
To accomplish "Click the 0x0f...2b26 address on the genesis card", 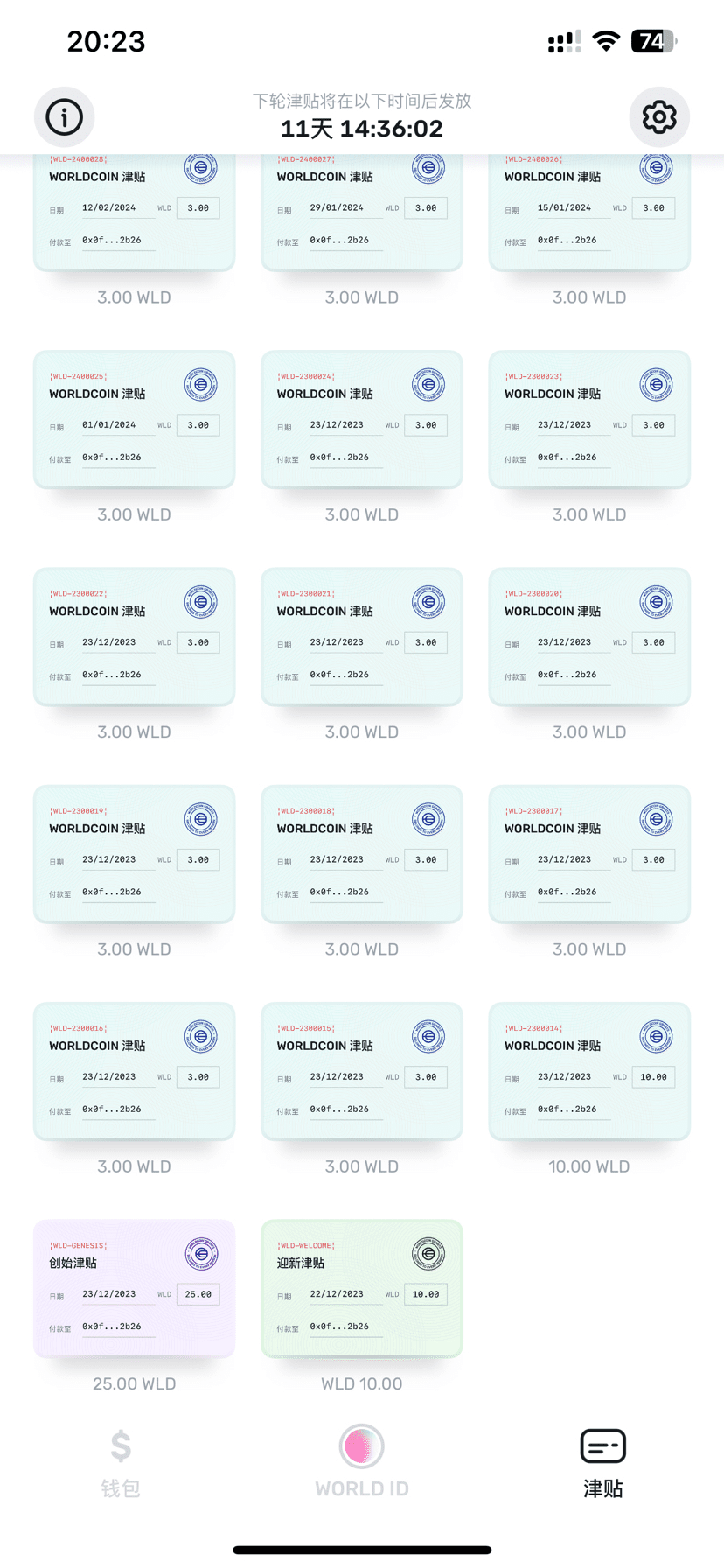I will [x=112, y=1326].
